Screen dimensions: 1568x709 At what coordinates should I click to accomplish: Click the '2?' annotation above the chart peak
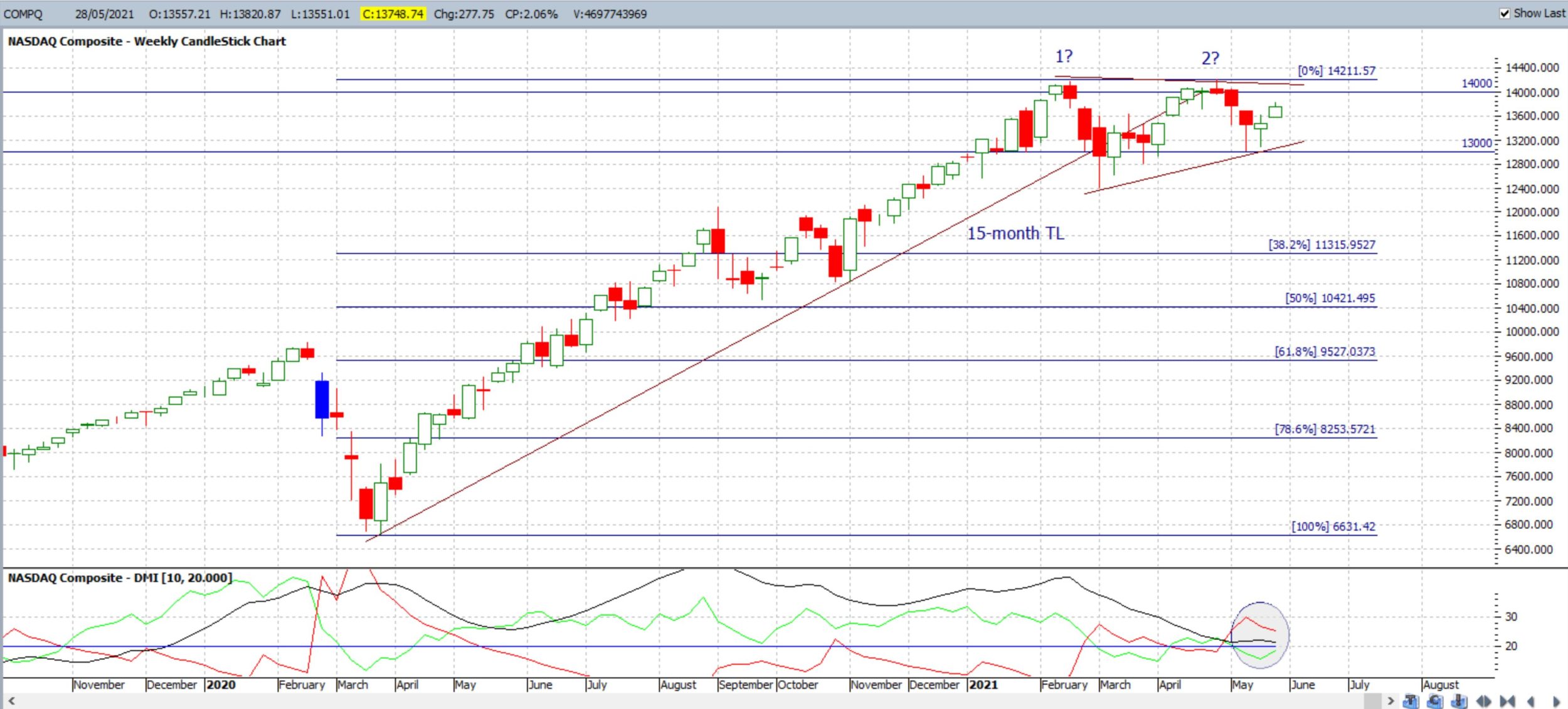(1210, 58)
